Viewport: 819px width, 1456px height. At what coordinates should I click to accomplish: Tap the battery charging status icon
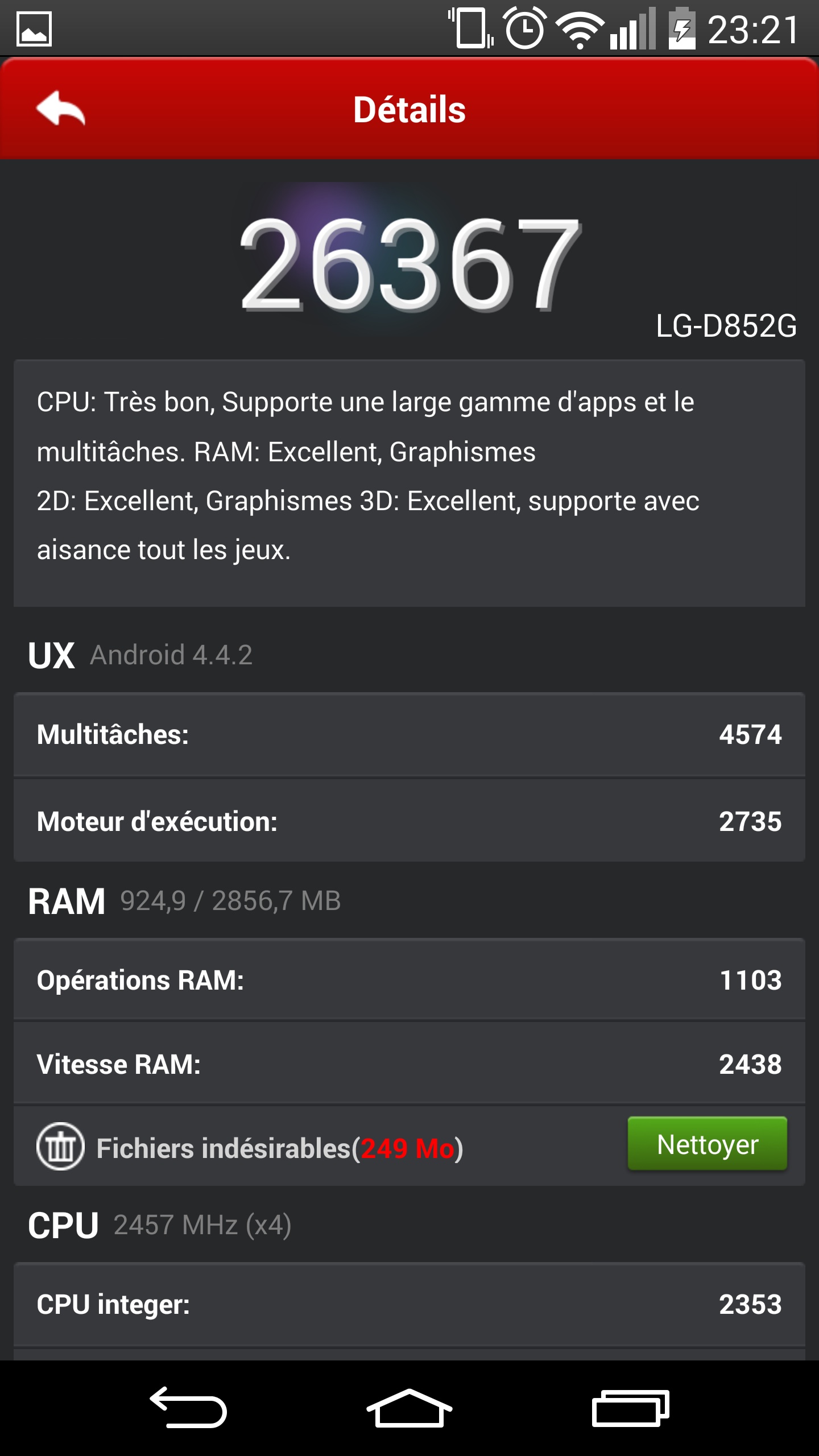(x=682, y=28)
